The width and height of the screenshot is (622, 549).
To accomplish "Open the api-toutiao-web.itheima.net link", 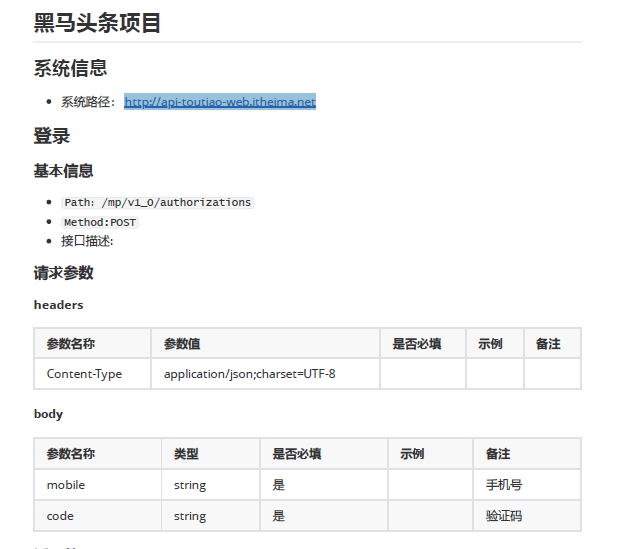I will pyautogui.click(x=220, y=102).
